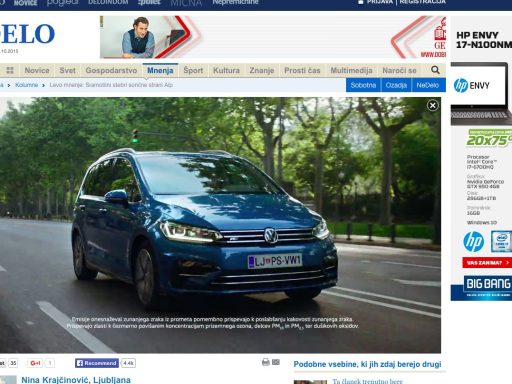512x384 pixels.
Task: Click the VAS ZANIMA red ad button
Action: point(487,263)
